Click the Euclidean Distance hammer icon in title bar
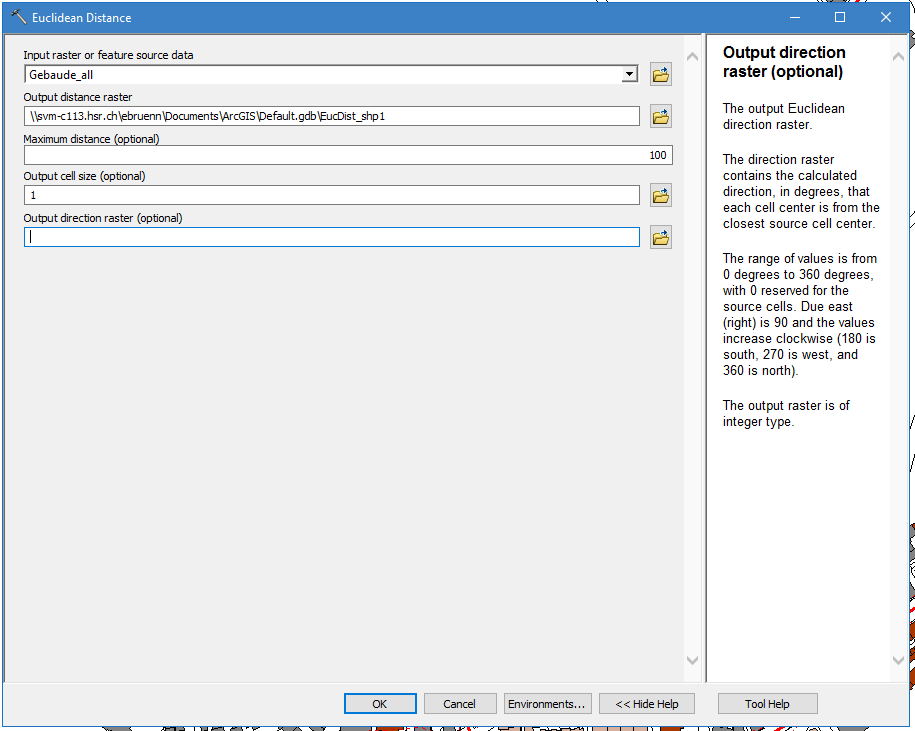 point(17,17)
